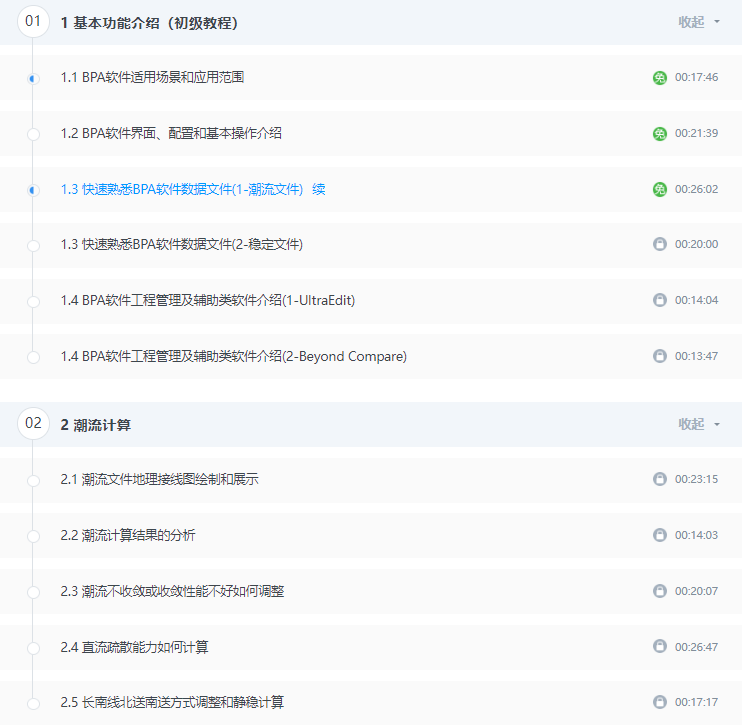Click duration 00:26:47
The width and height of the screenshot is (742, 725).
696,646
